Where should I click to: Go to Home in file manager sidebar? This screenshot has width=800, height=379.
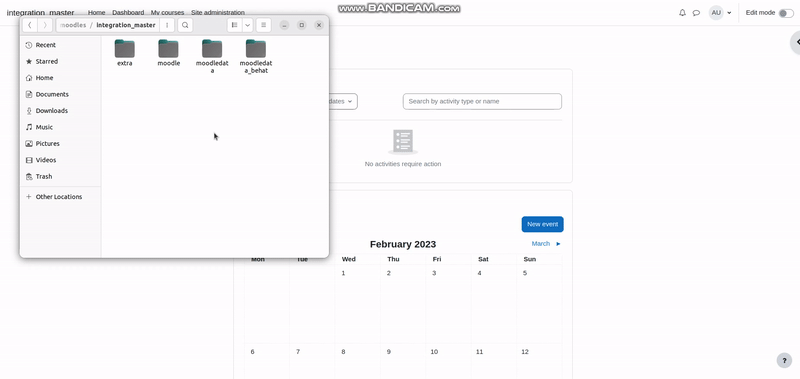tap(60, 78)
